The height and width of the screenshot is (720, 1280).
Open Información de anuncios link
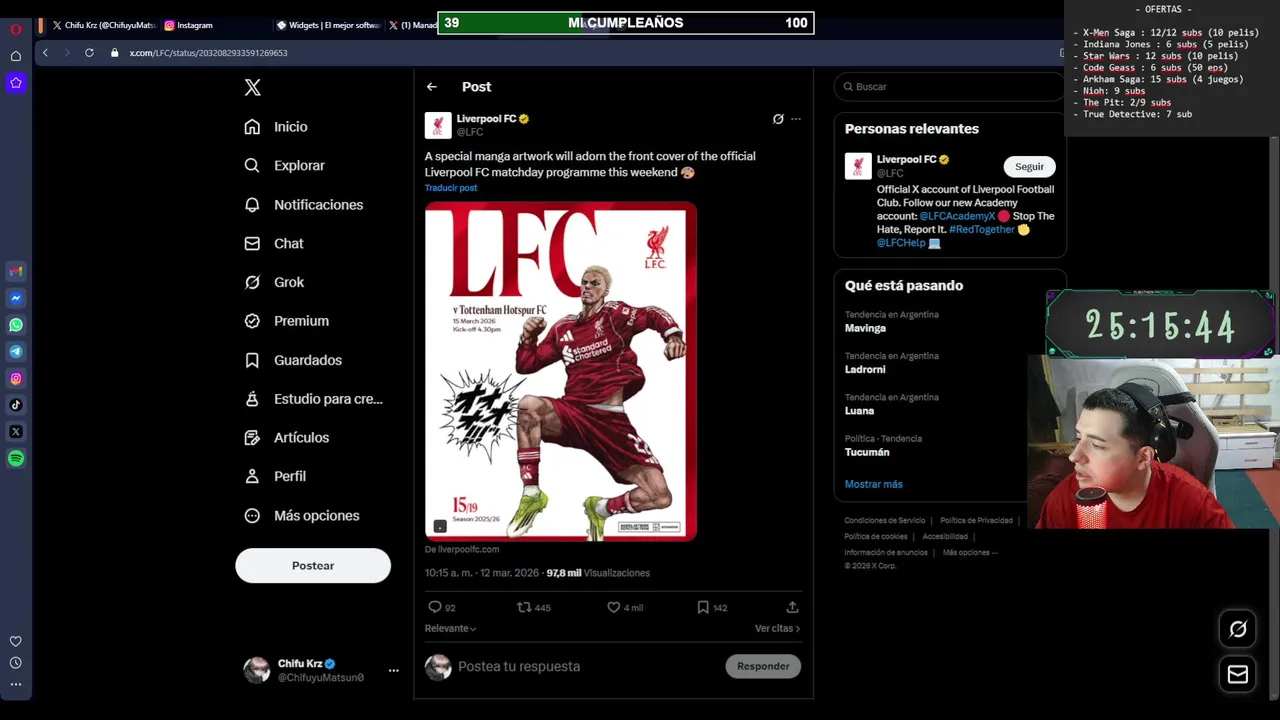pos(886,553)
